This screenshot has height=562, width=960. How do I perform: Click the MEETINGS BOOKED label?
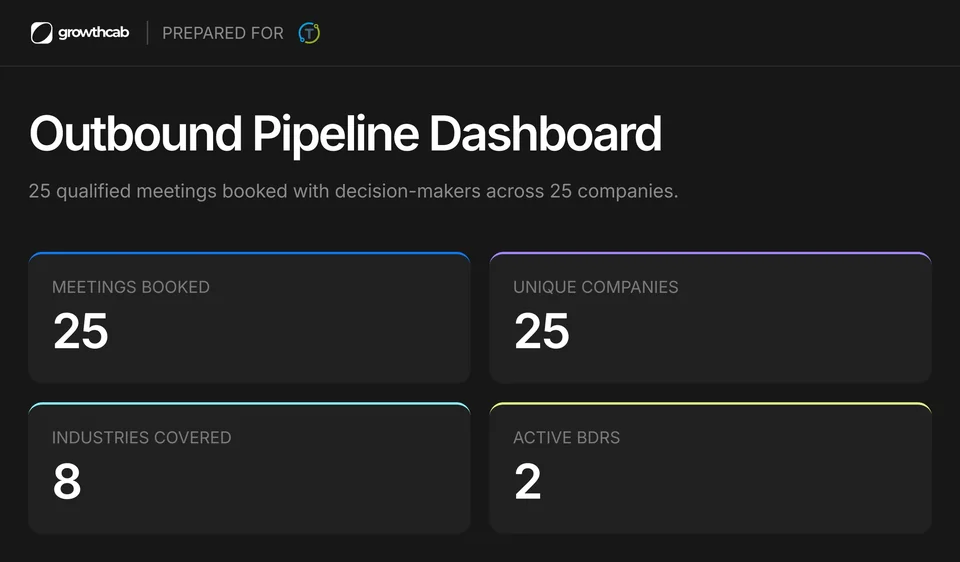coord(131,287)
